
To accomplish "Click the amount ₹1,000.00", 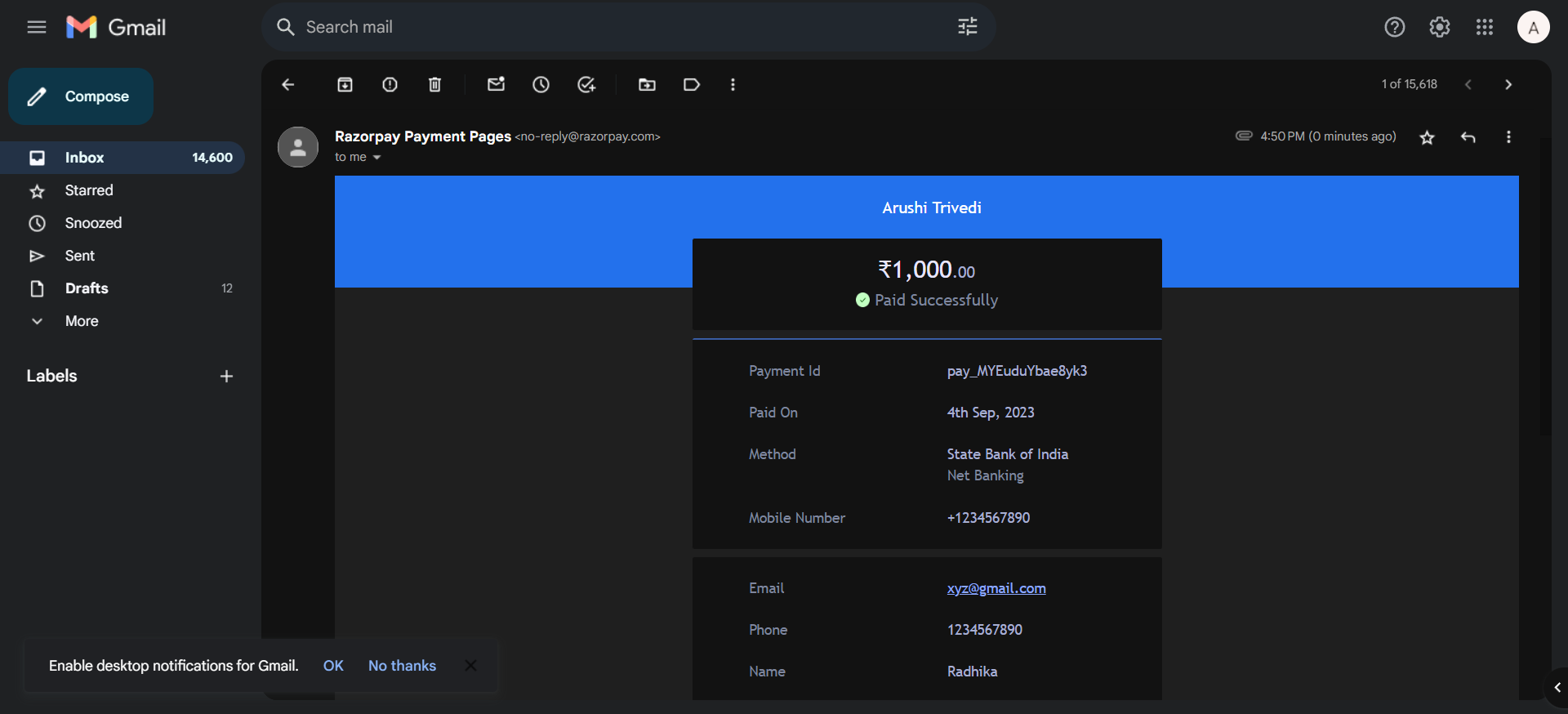I will click(926, 269).
